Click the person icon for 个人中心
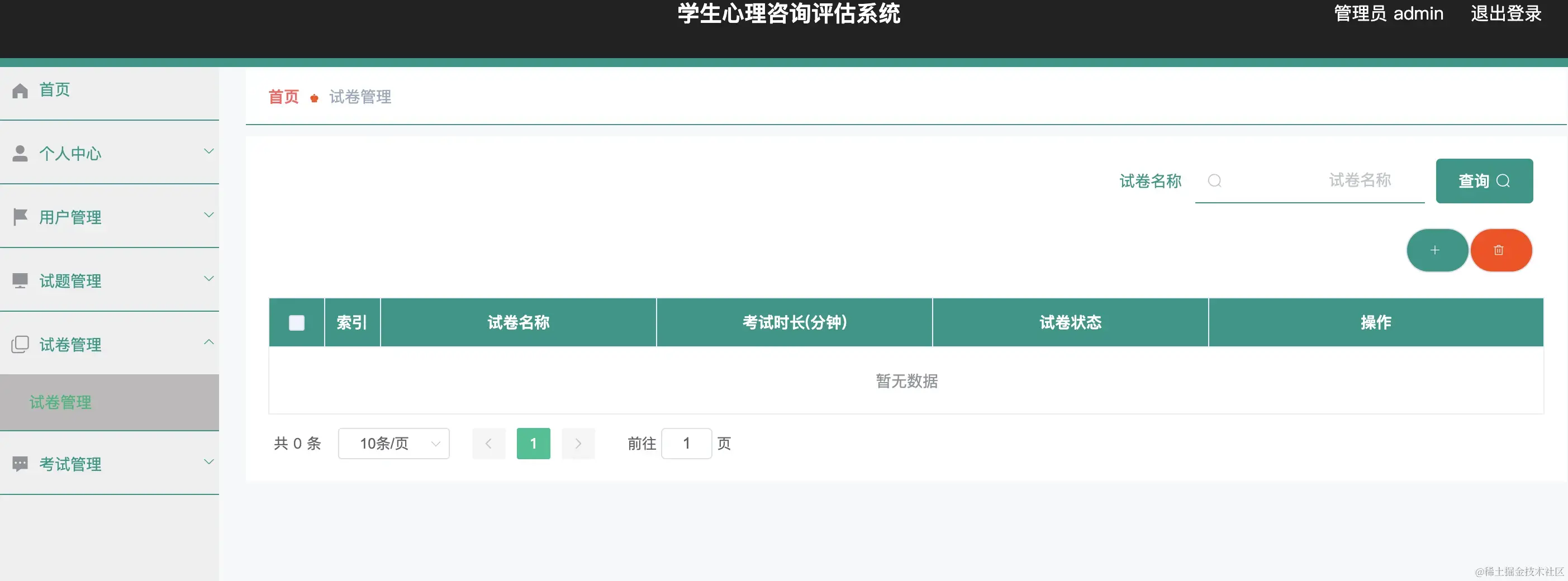The height and width of the screenshot is (581, 1568). [20, 153]
